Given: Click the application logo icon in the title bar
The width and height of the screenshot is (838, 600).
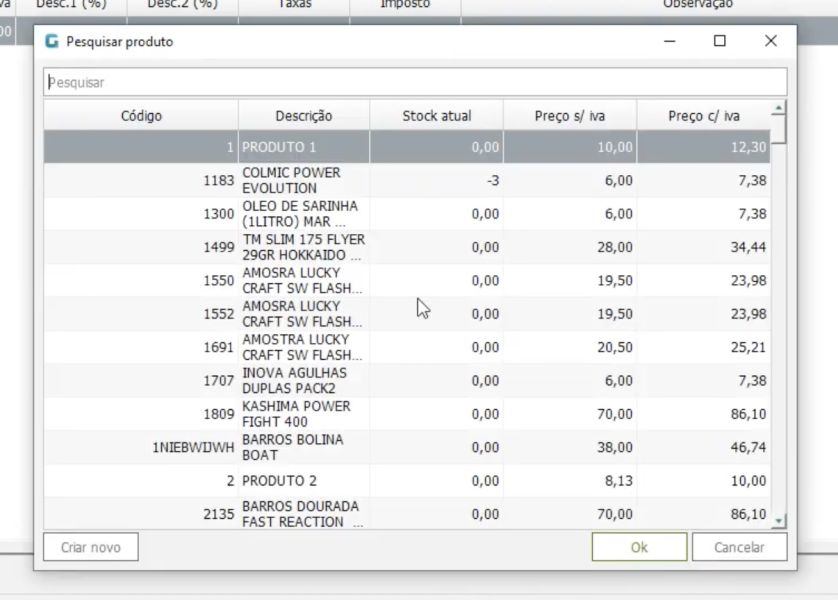Looking at the screenshot, I should tap(52, 42).
